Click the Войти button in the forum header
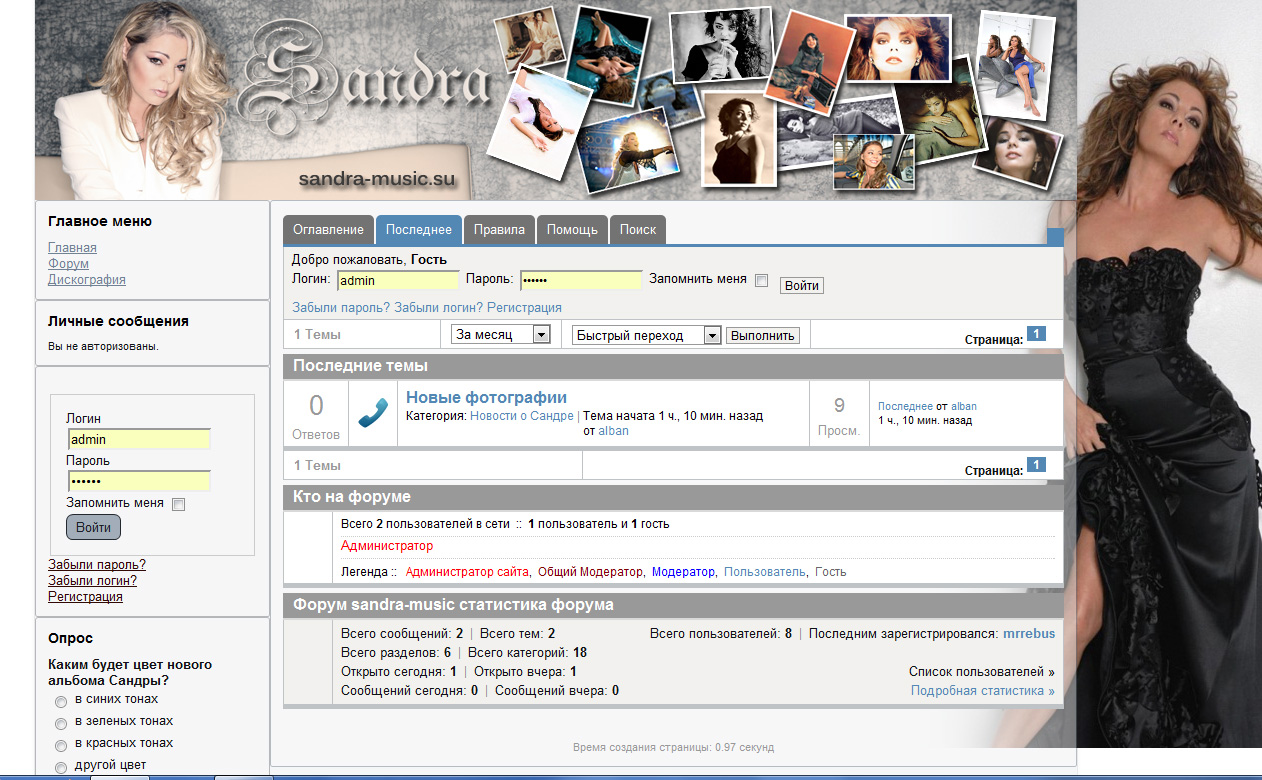This screenshot has height=780, width=1262. 802,285
